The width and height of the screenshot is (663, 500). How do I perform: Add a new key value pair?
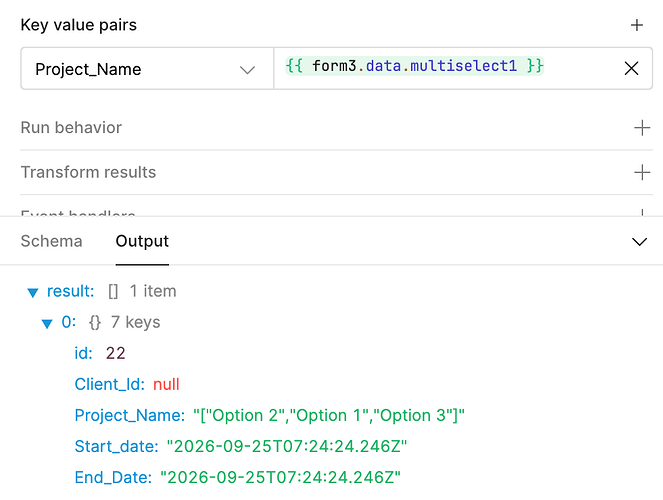point(636,25)
